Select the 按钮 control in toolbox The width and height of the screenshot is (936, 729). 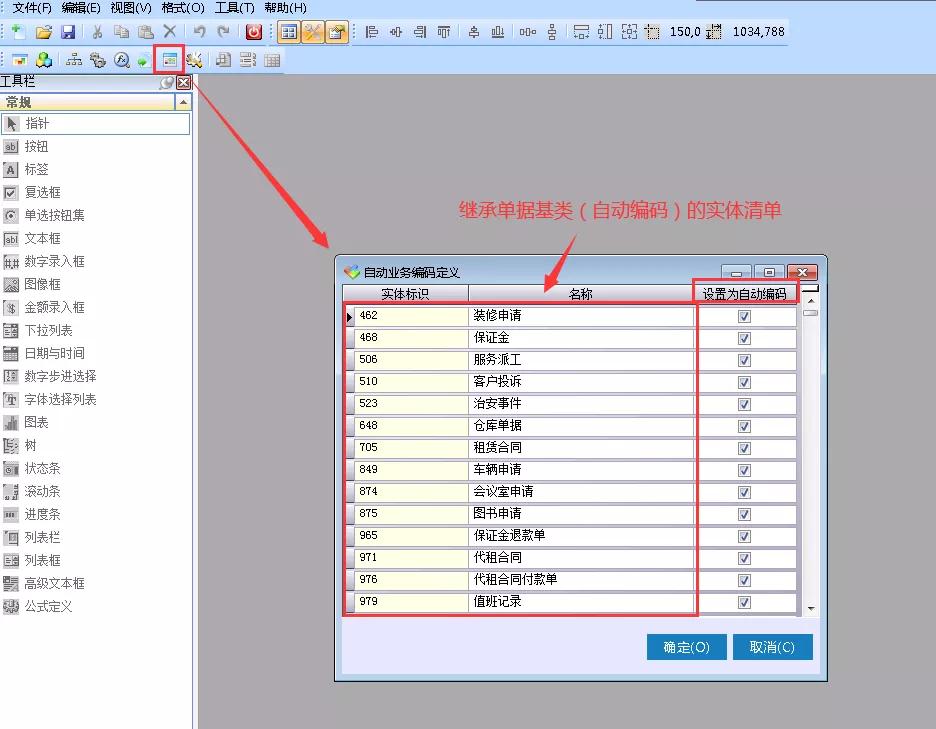coord(36,146)
